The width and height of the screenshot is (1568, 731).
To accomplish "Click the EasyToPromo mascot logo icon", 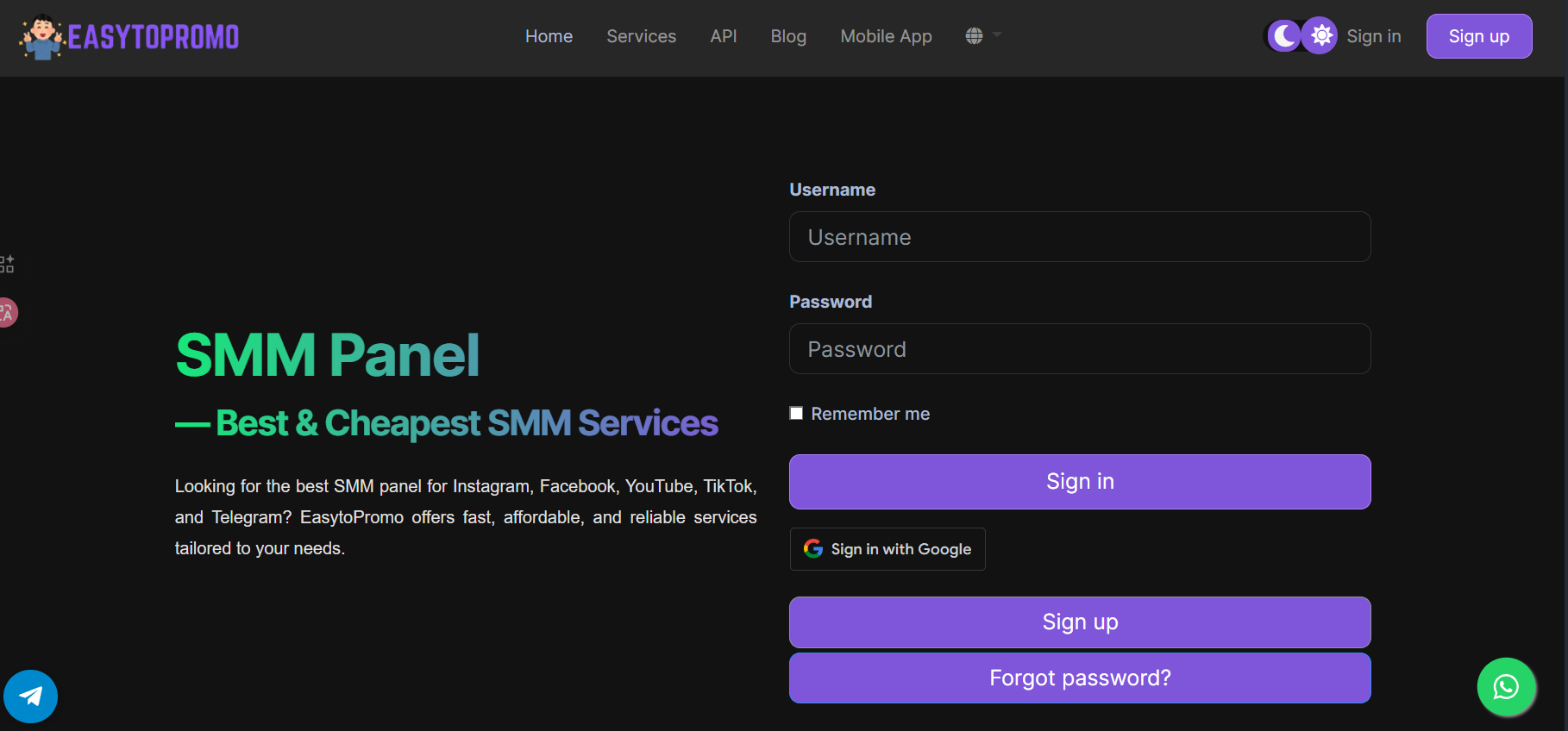I will pyautogui.click(x=41, y=37).
